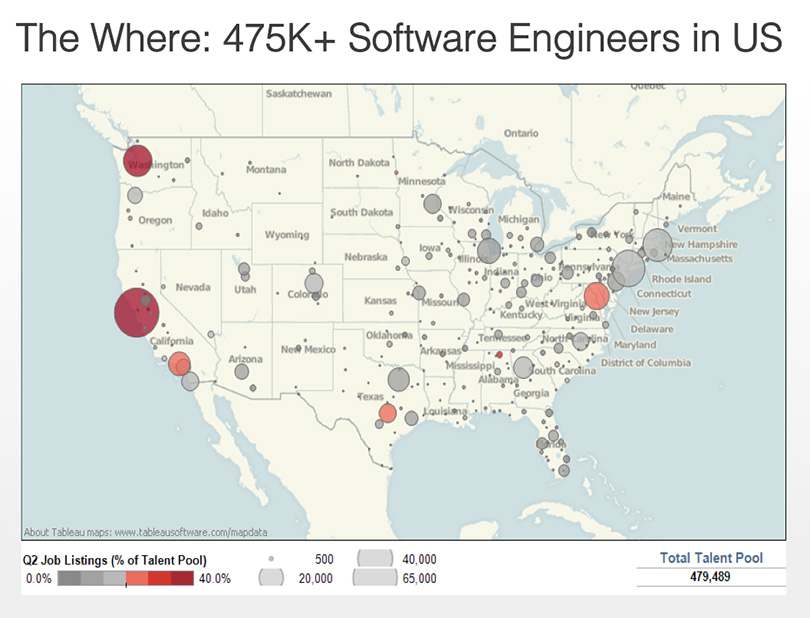The height and width of the screenshot is (618, 810).
Task: Click the Total Talent Pool value 479,489
Action: 711,577
